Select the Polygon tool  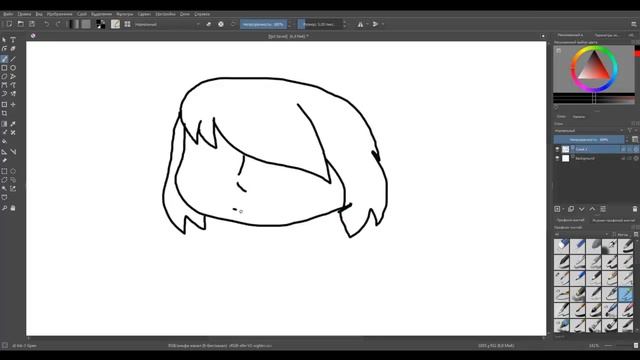4,76
